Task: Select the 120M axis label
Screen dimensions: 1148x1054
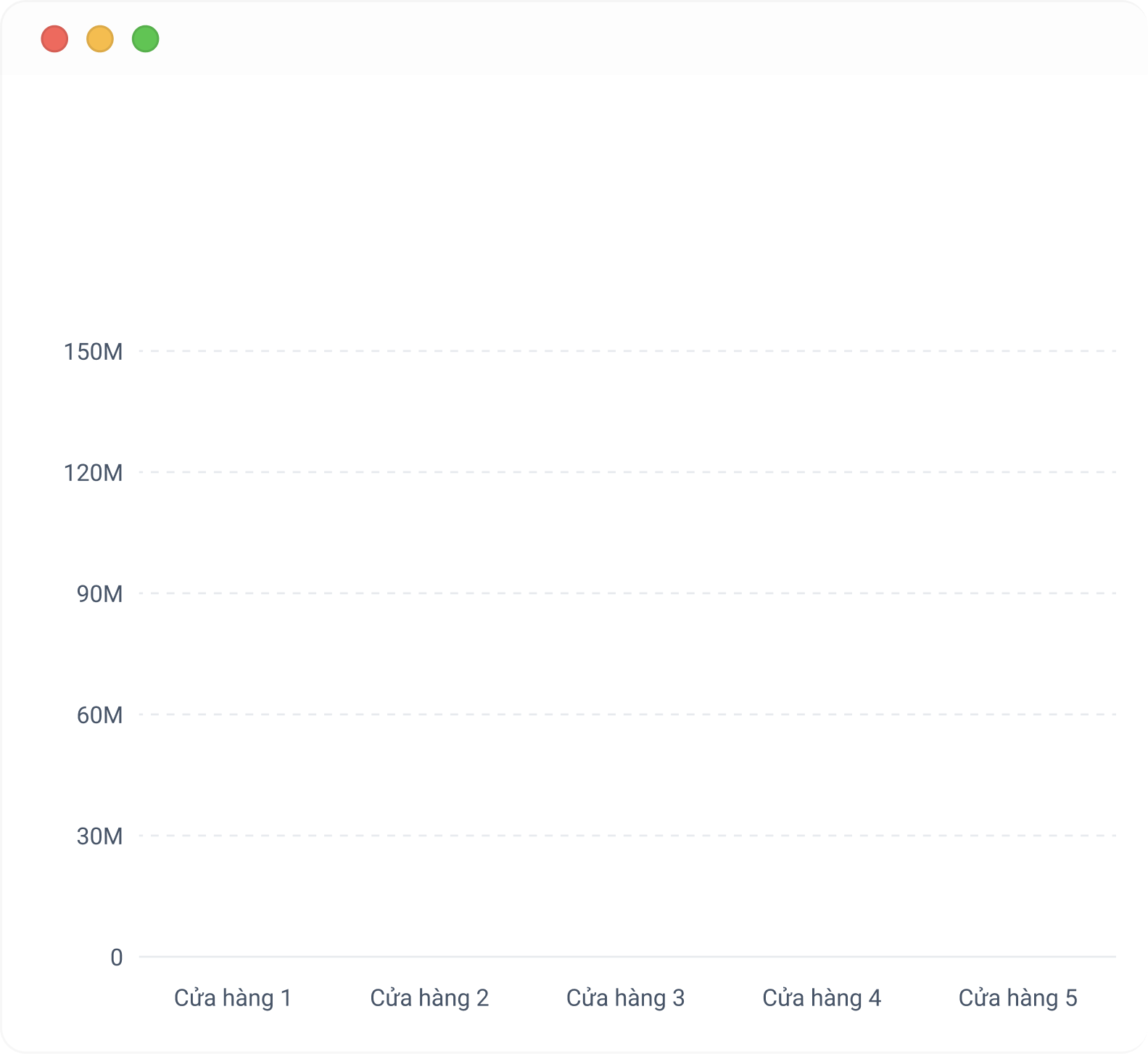Action: [x=94, y=473]
